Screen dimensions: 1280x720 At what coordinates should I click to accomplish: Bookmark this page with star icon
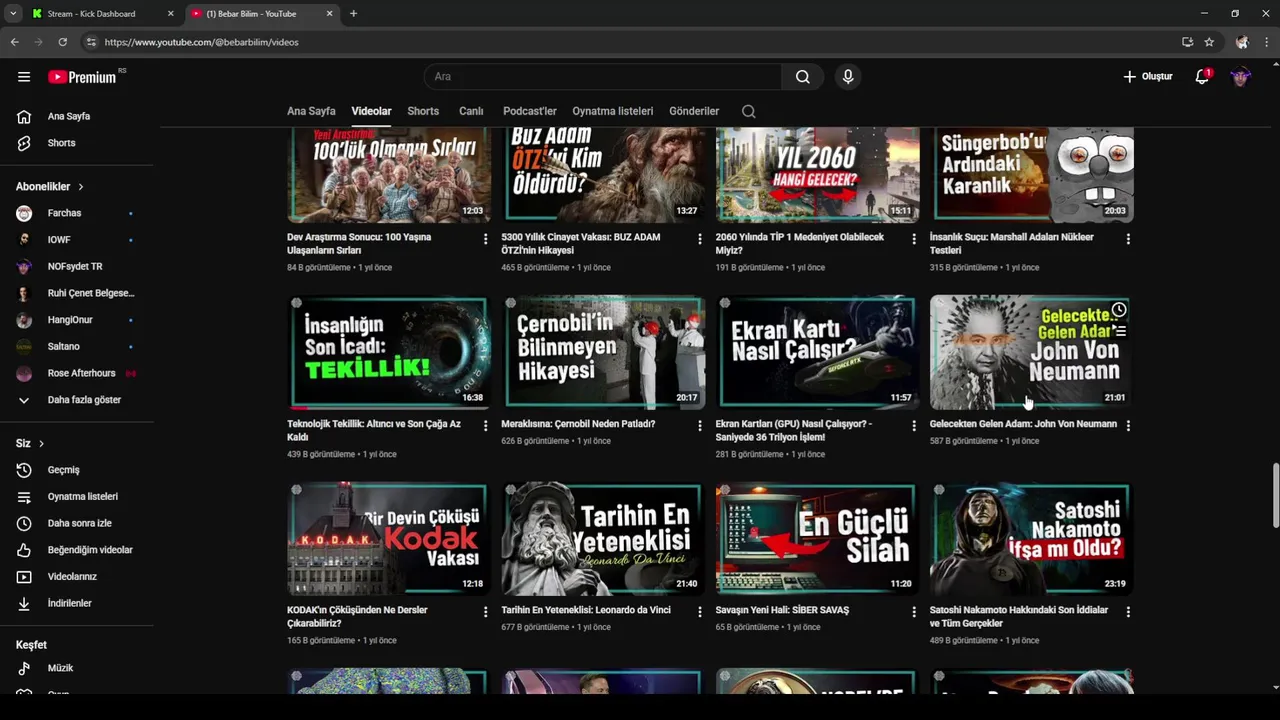pos(1209,42)
